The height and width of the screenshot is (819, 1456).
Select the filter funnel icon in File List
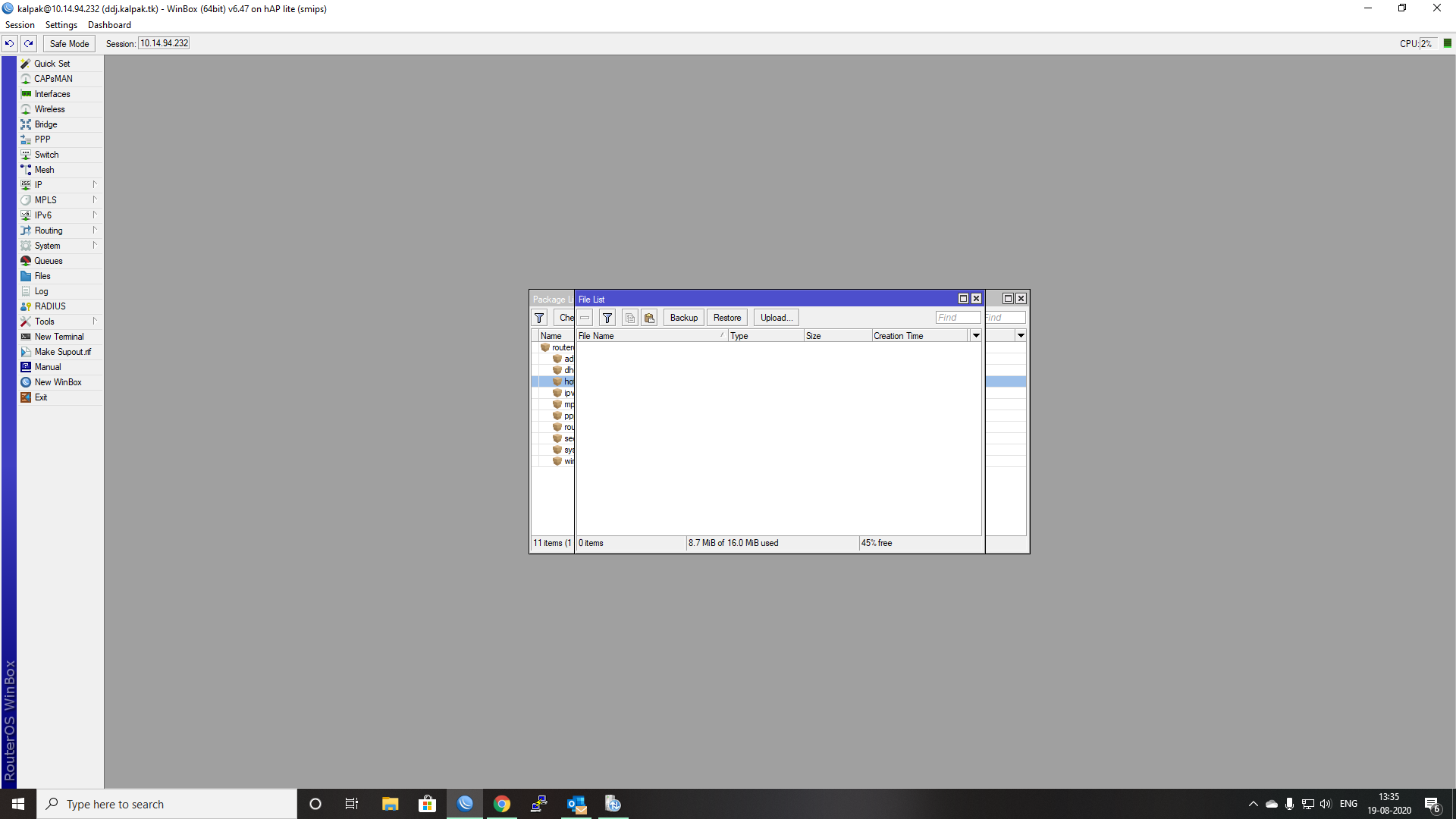607,317
